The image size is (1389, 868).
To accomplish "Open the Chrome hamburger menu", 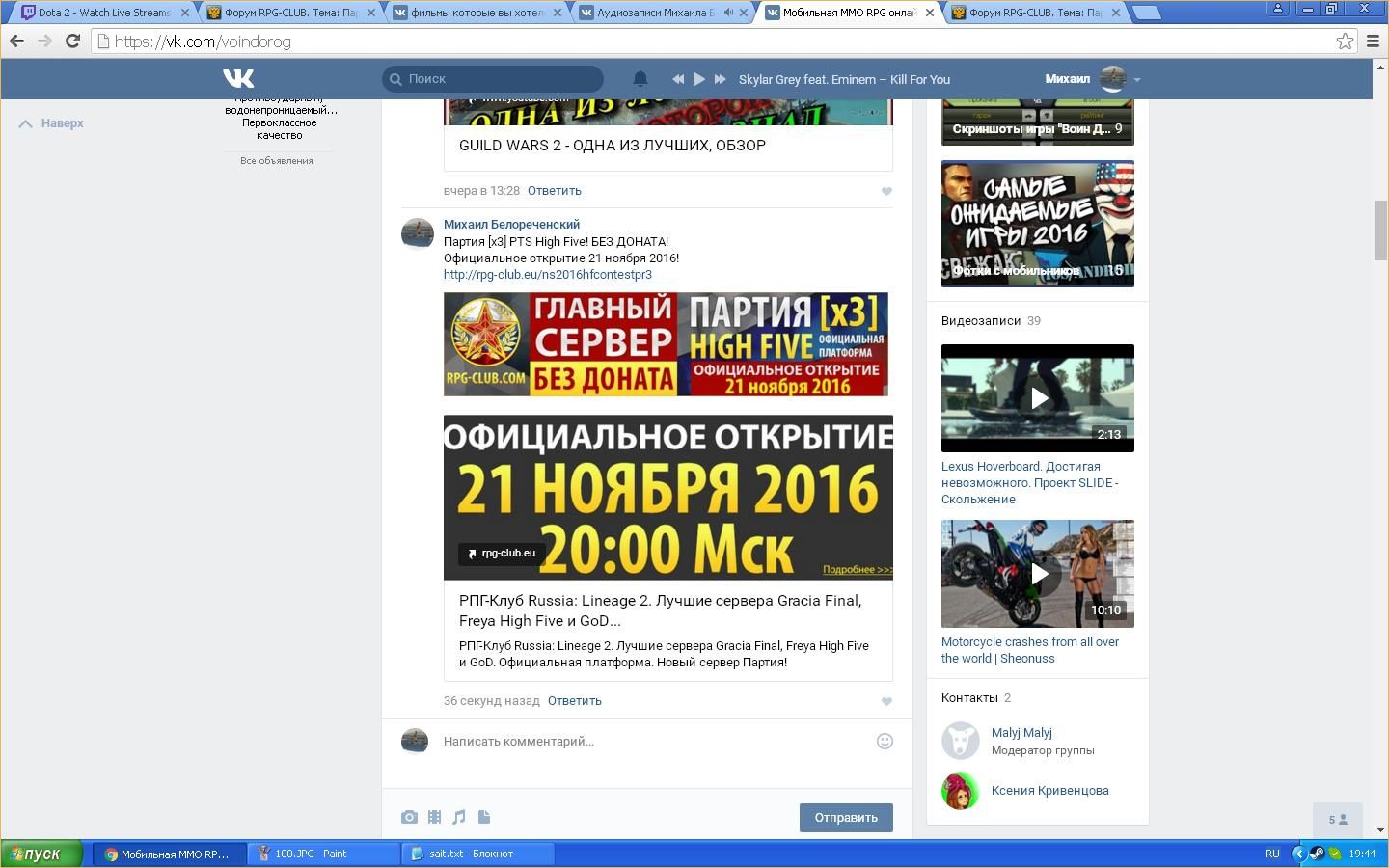I will point(1373,41).
